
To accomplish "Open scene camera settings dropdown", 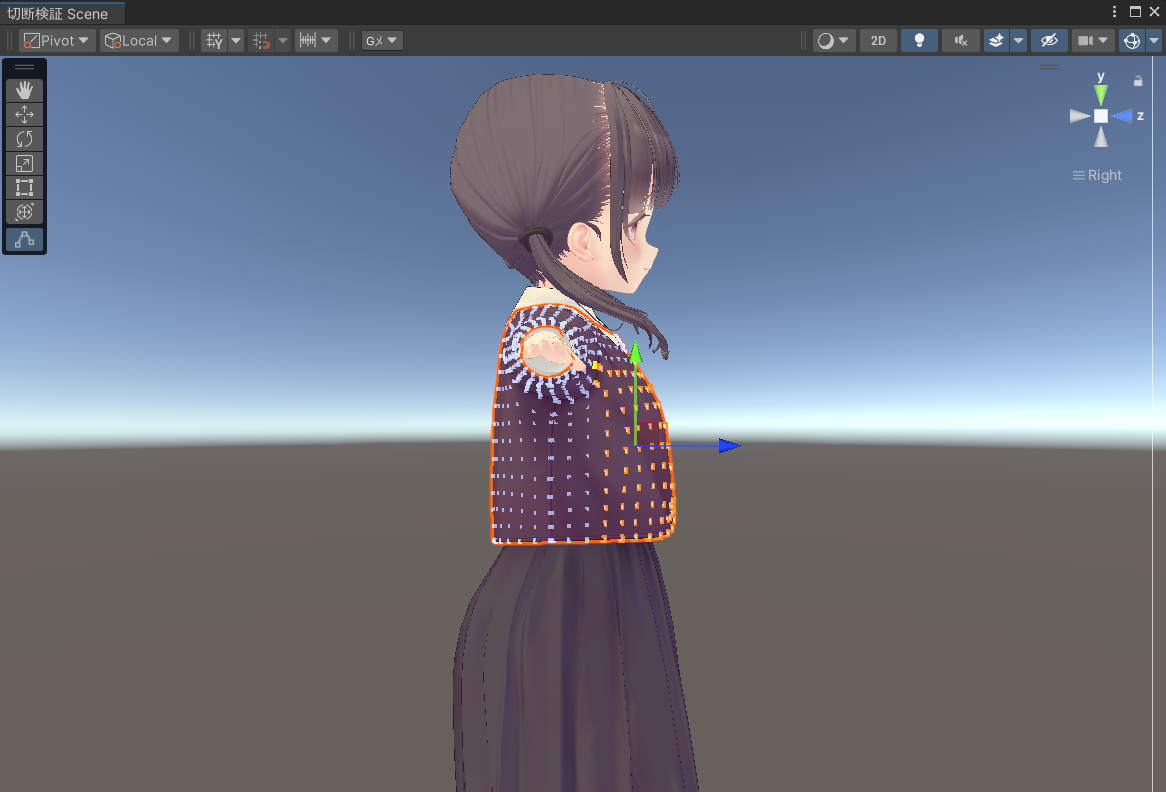I will 1093,41.
